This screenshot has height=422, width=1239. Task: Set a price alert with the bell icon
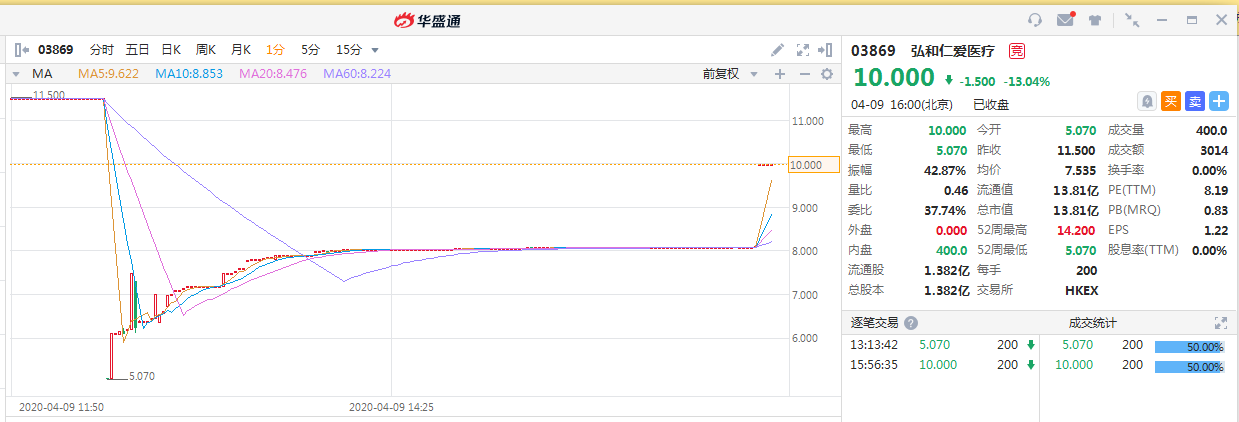(x=1147, y=101)
